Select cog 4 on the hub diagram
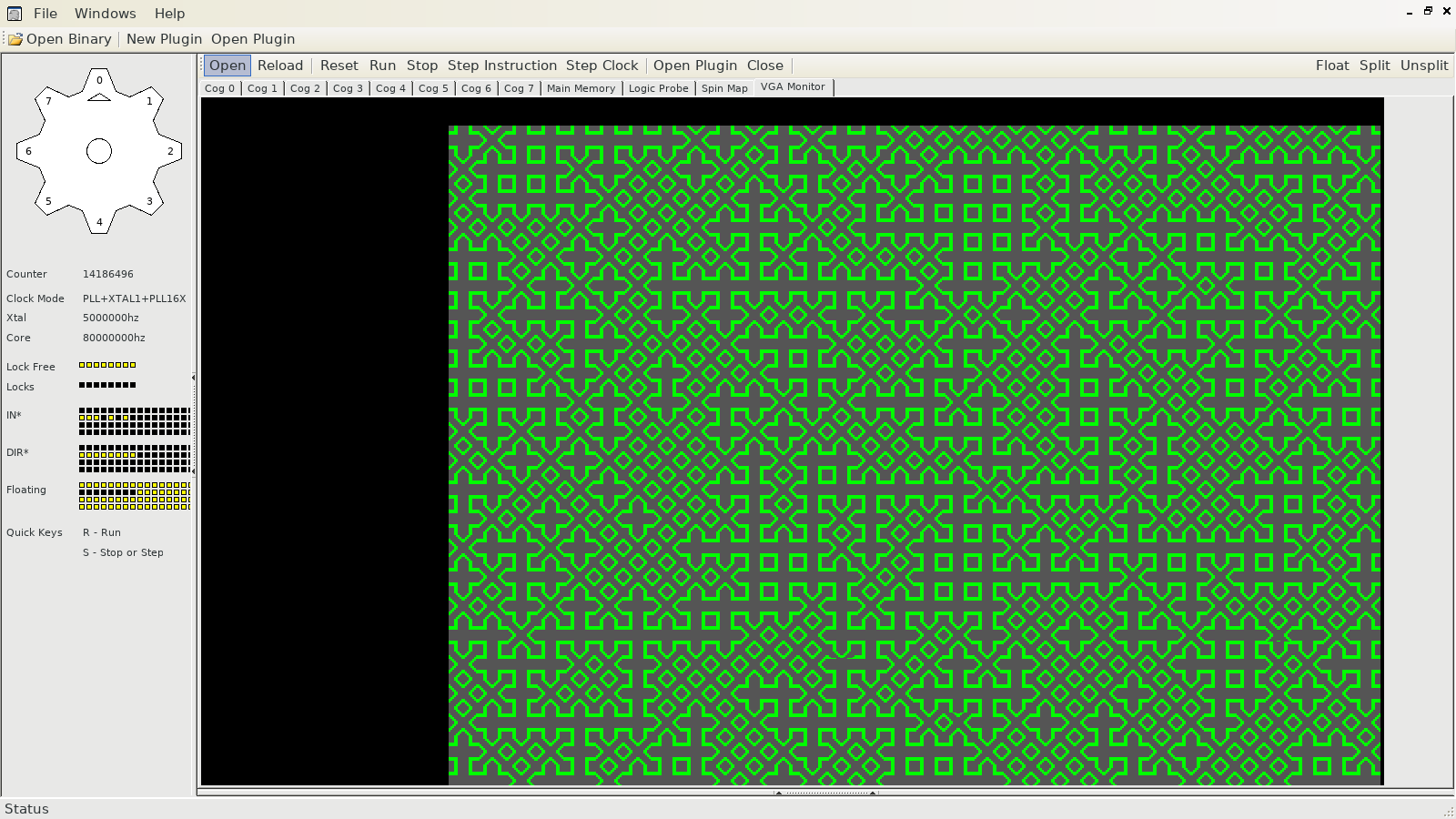 click(99, 222)
